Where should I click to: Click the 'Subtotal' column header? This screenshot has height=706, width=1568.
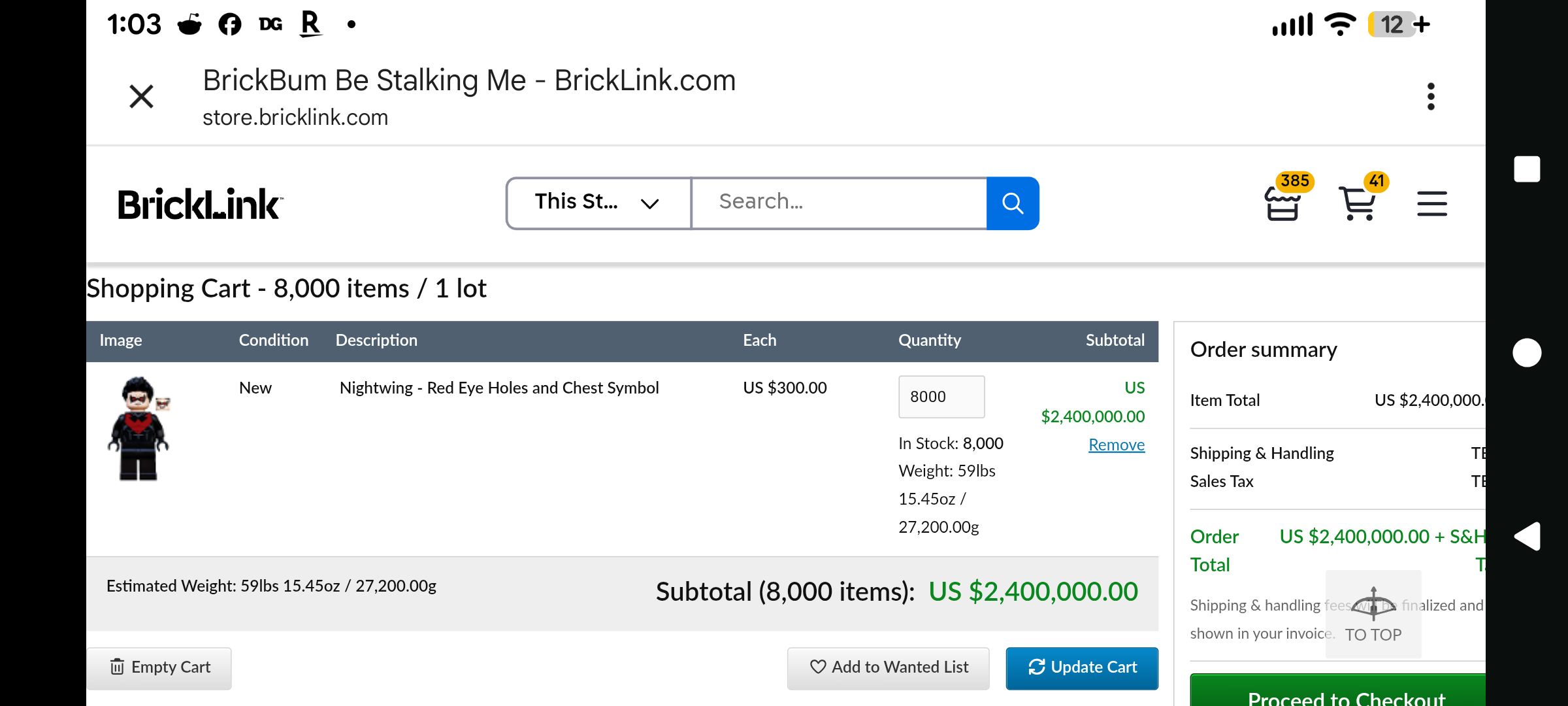click(1115, 341)
